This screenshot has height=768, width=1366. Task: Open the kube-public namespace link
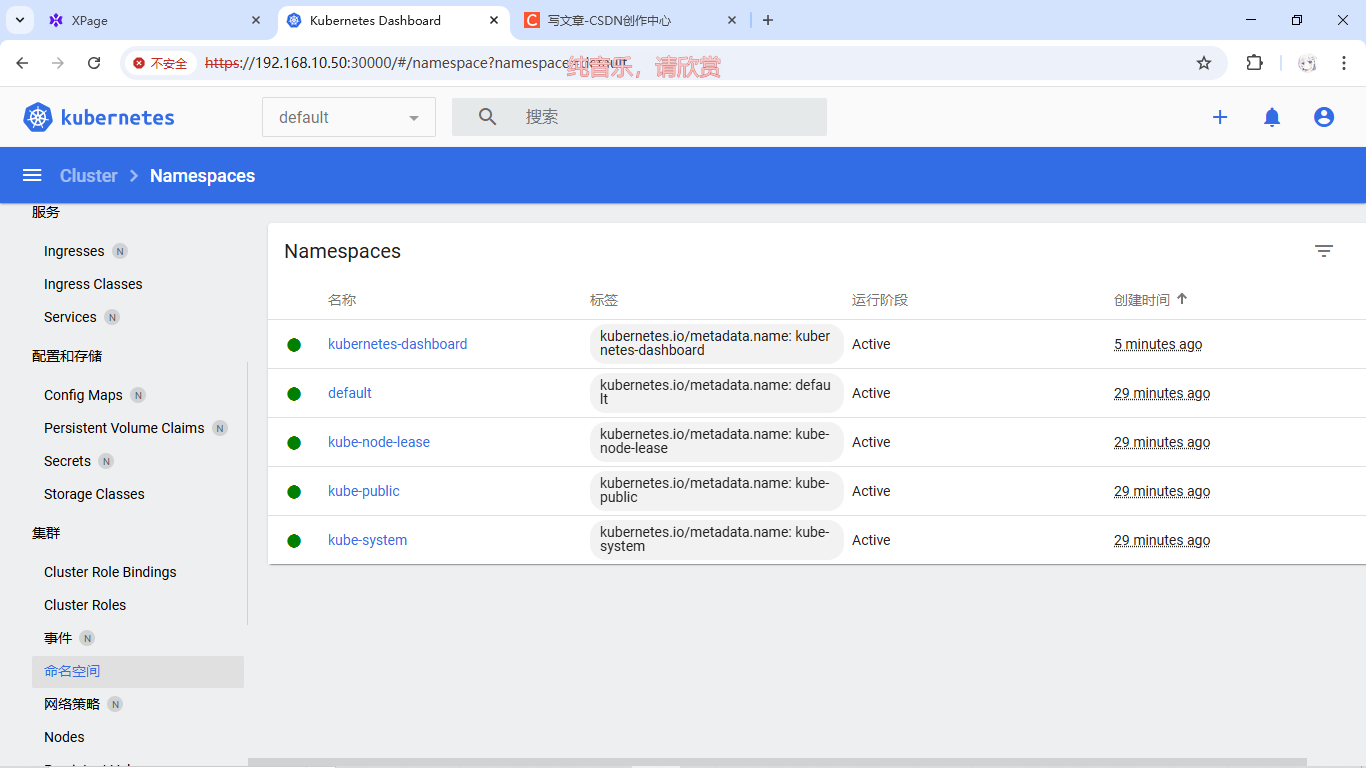tap(364, 491)
